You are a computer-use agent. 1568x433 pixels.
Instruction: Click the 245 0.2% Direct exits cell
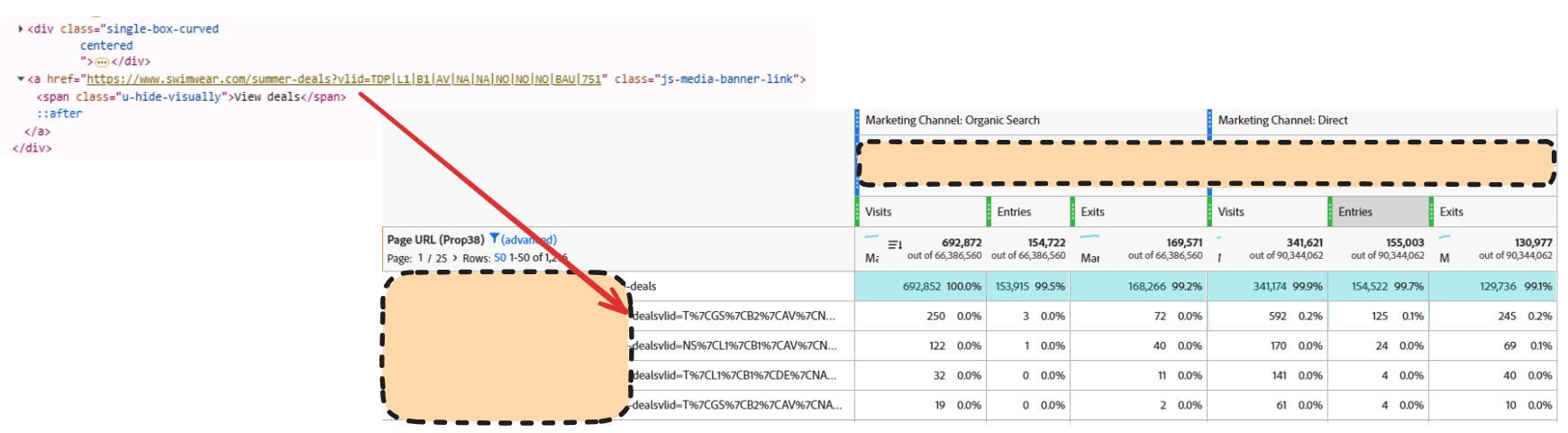(x=1493, y=316)
